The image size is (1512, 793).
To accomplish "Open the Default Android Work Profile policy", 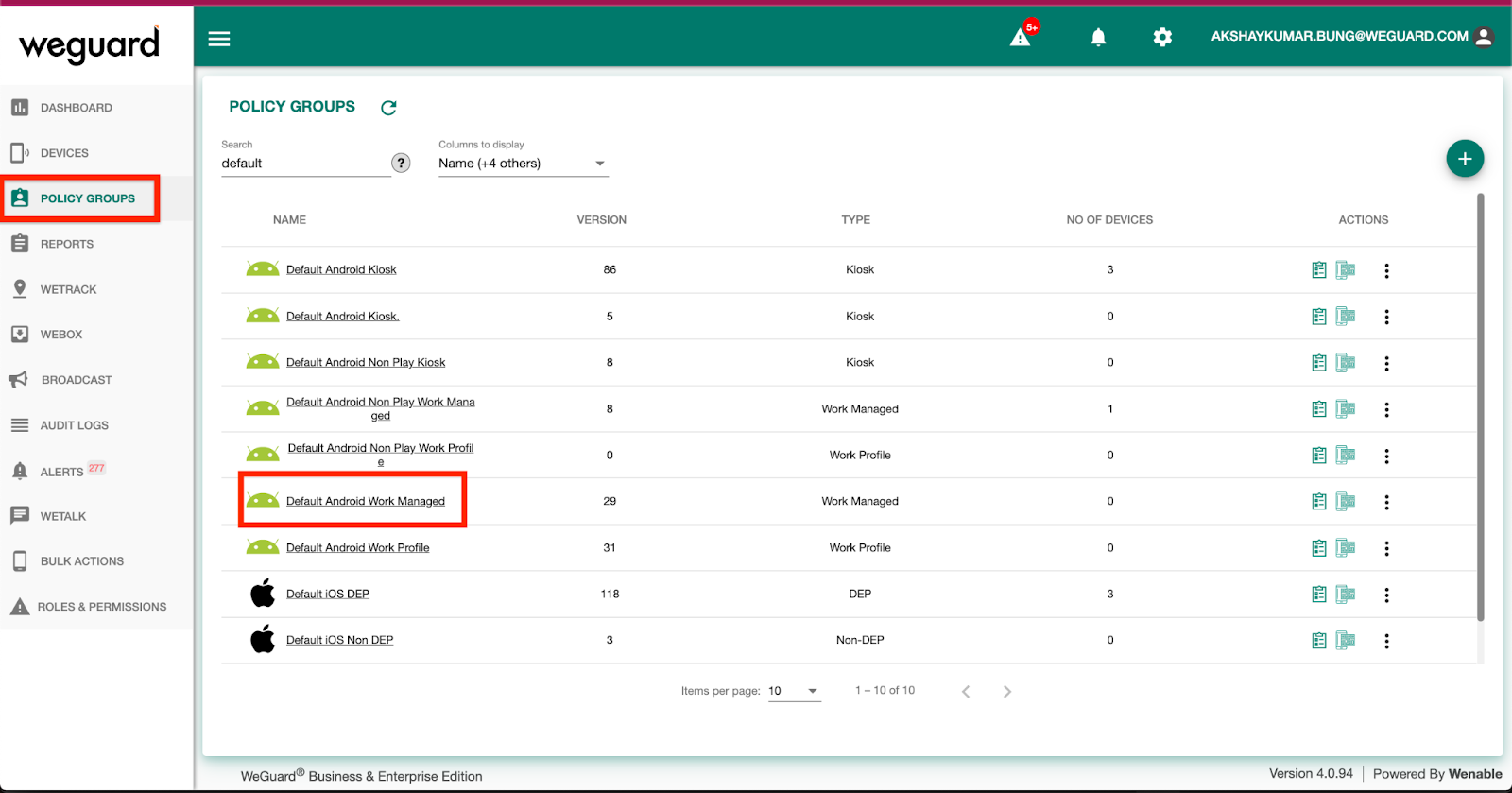I will point(358,547).
